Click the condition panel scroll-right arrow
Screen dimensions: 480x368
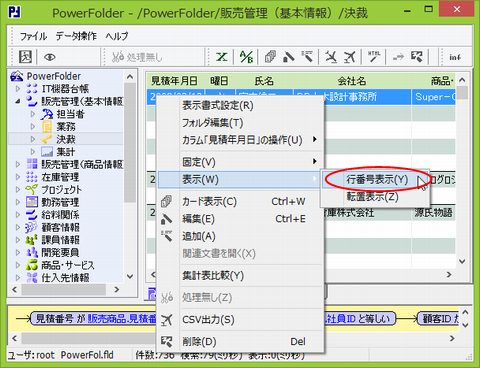452,338
